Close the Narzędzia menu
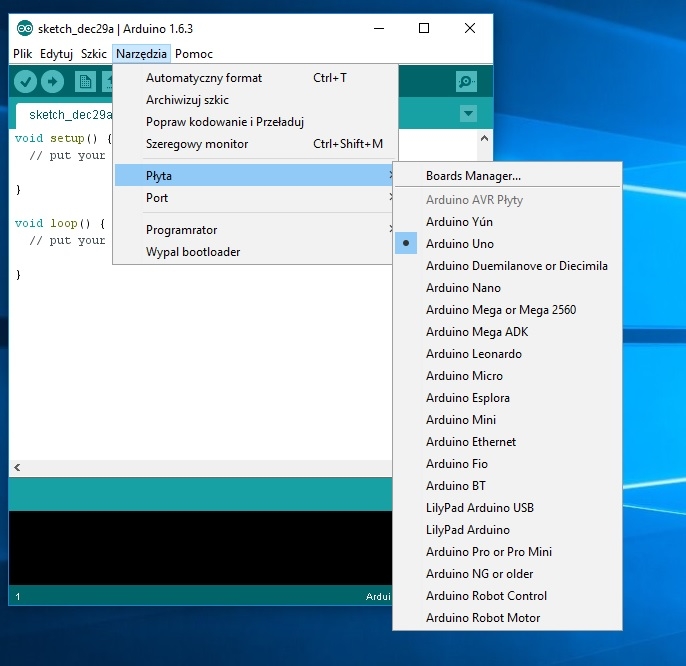This screenshot has height=666, width=686. (141, 54)
